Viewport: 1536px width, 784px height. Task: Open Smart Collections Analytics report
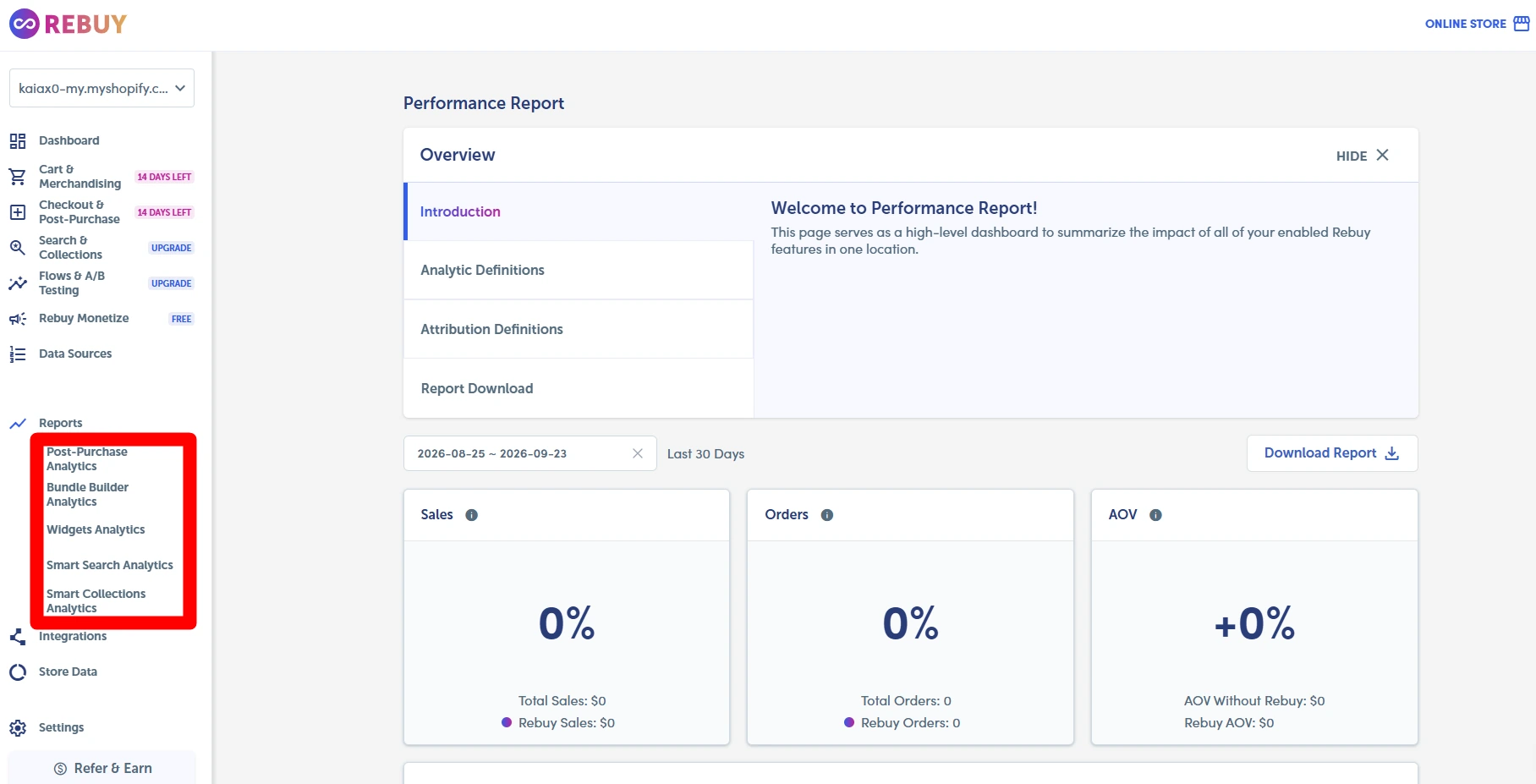point(96,601)
